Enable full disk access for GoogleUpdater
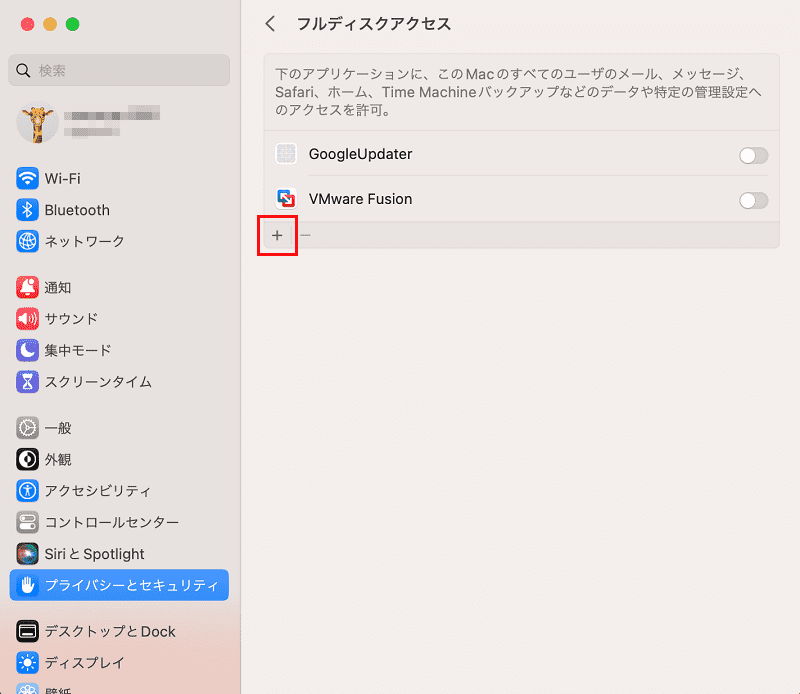 754,156
